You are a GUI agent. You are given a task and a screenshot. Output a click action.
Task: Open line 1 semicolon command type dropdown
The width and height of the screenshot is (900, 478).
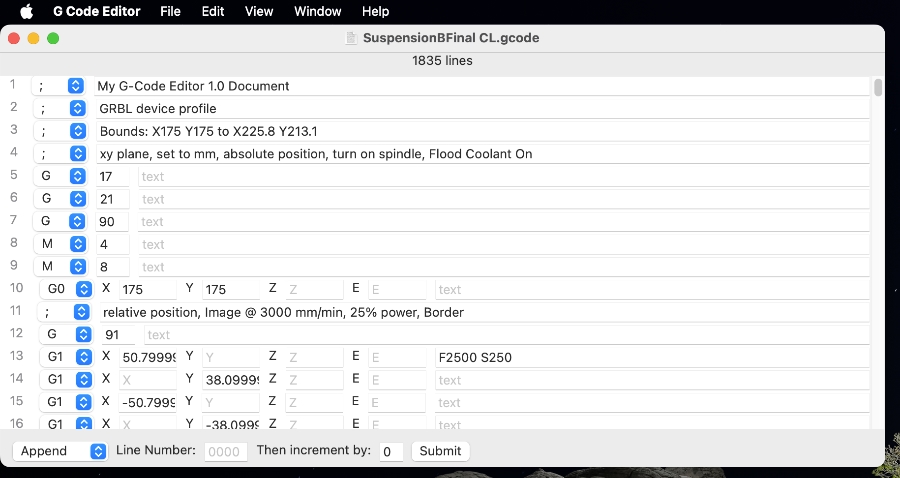(x=60, y=86)
